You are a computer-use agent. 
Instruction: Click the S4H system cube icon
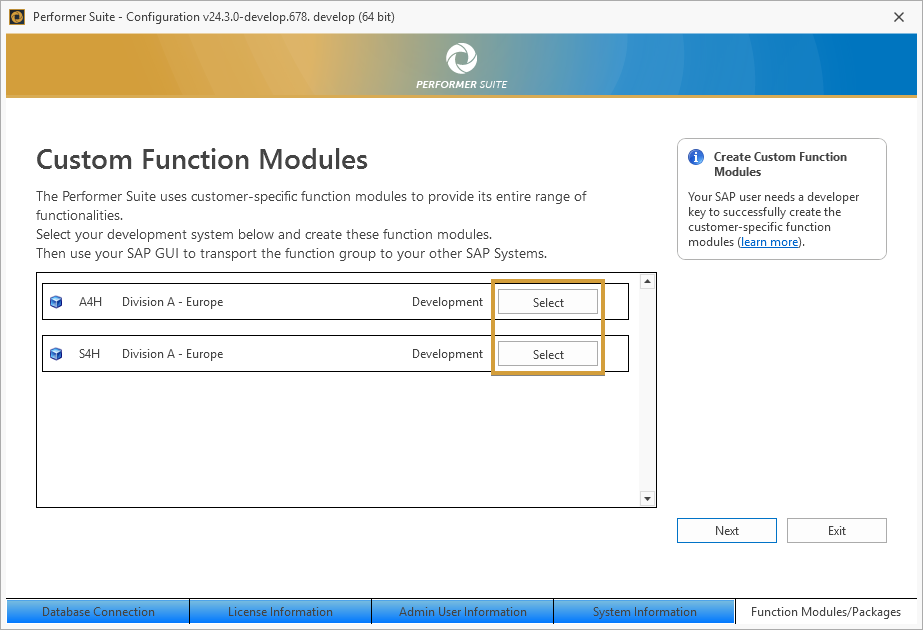pyautogui.click(x=56, y=354)
